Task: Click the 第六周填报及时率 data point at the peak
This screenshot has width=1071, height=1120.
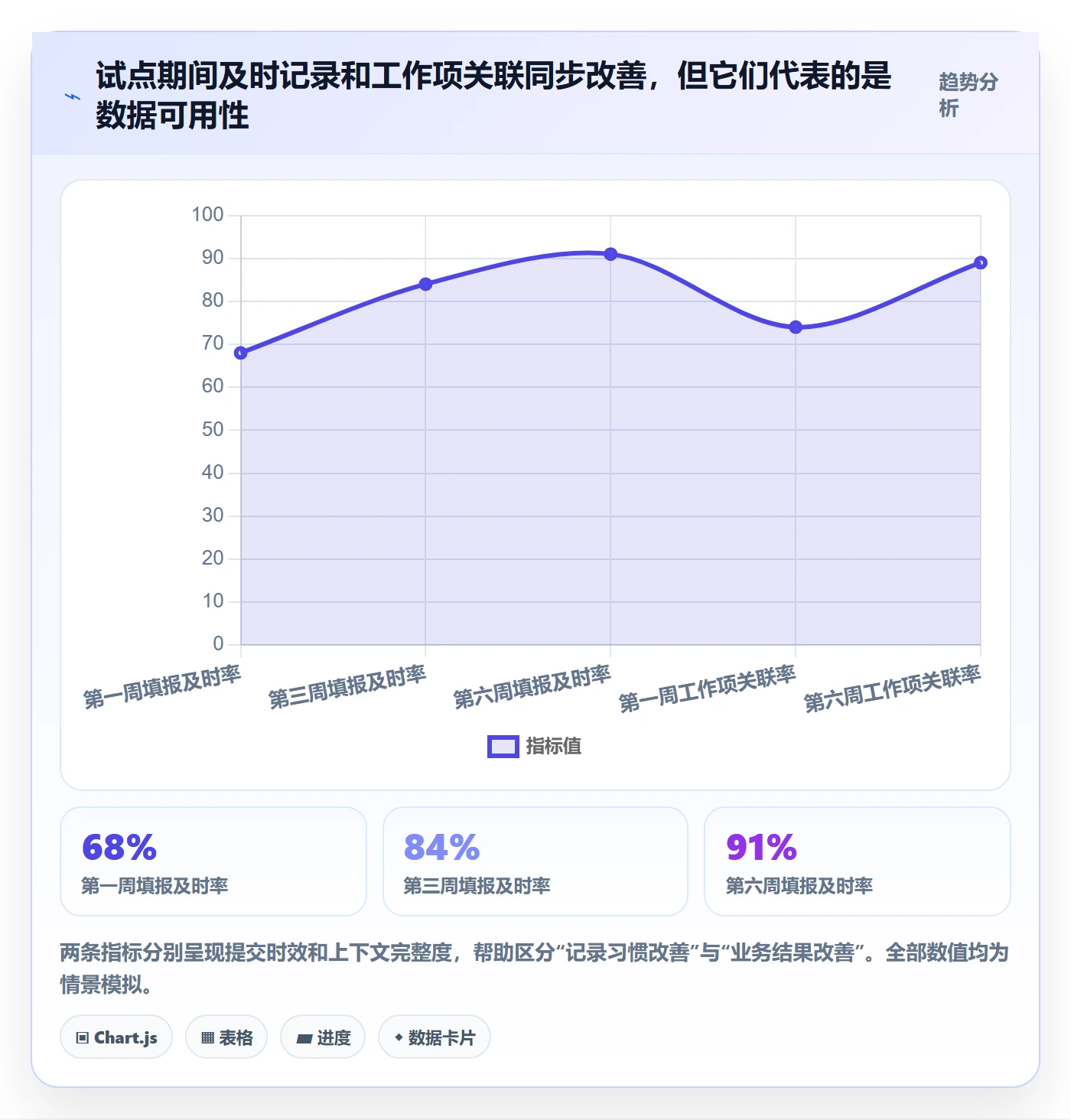Action: coord(610,254)
